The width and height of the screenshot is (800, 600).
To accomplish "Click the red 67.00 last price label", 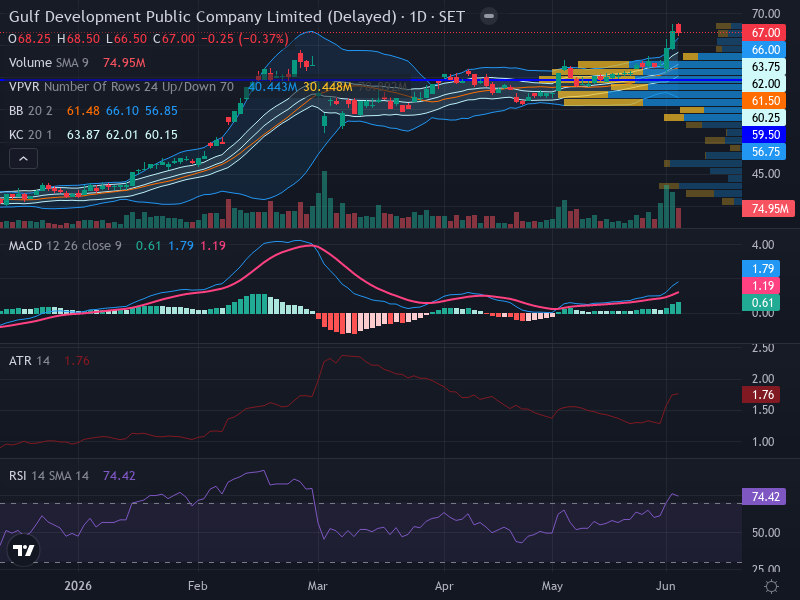I will (x=765, y=33).
